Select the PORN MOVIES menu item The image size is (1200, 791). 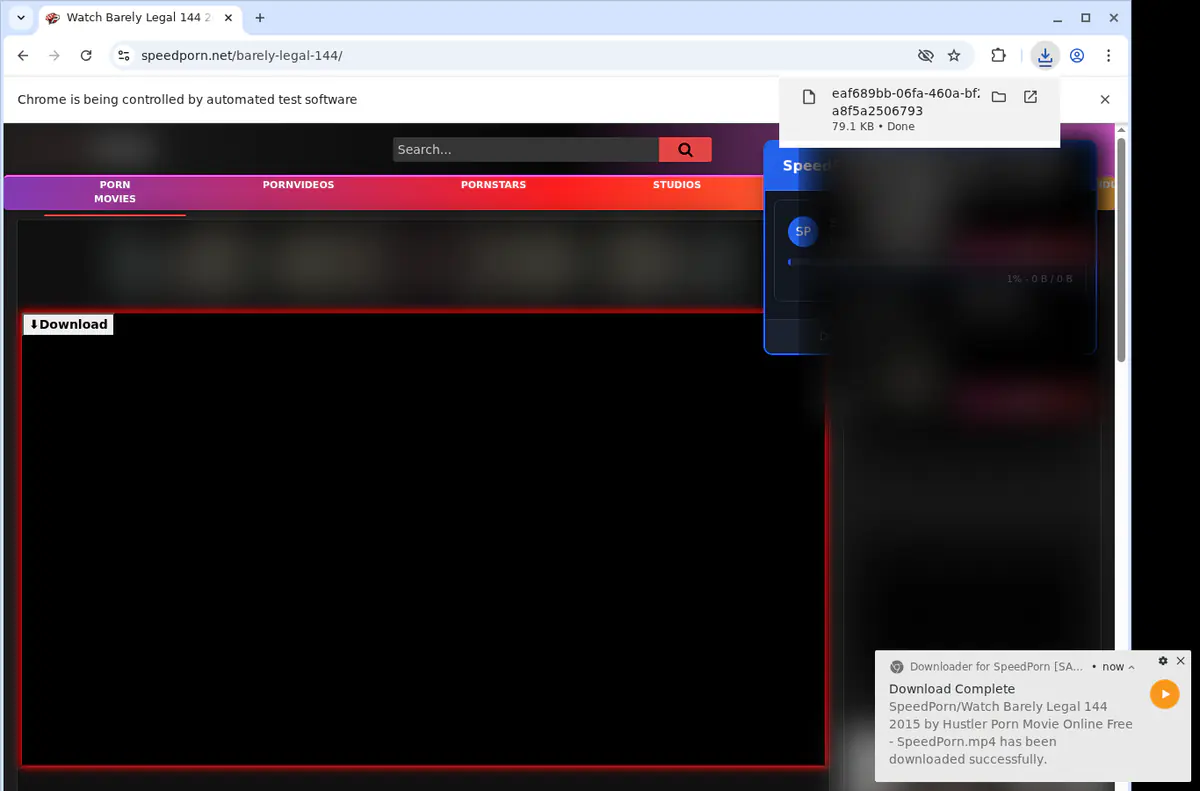[115, 192]
